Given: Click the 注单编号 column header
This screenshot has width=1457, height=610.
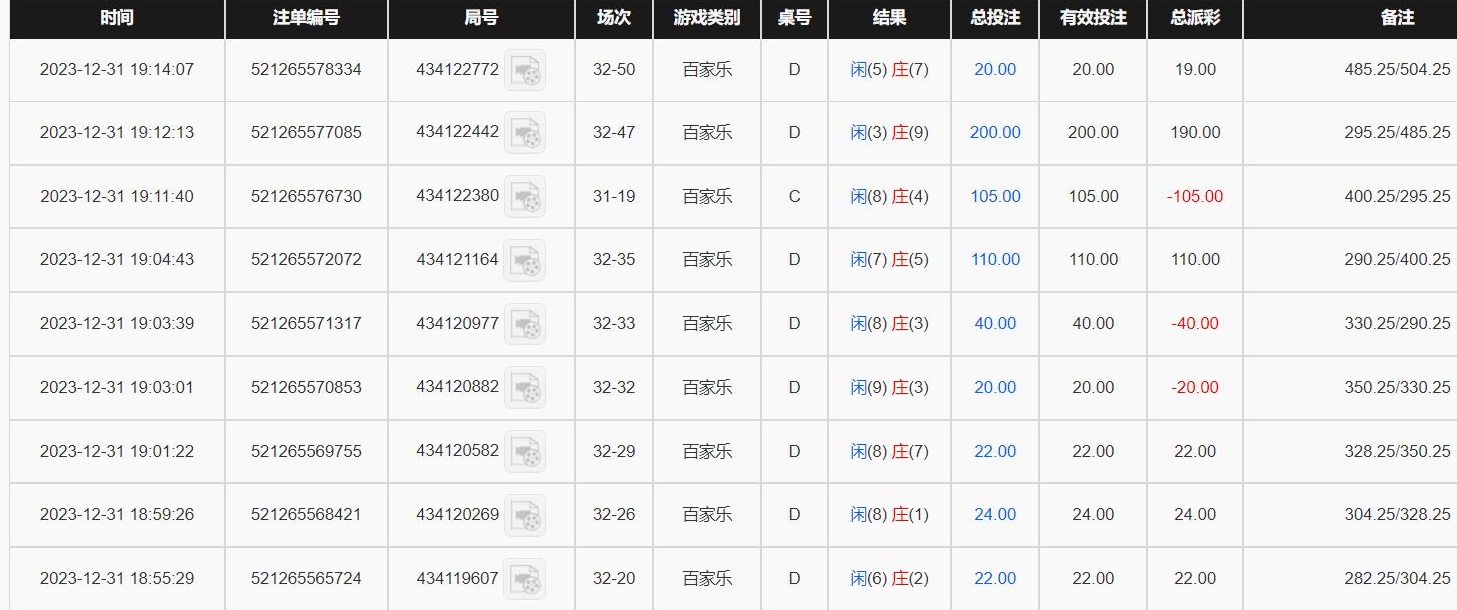Looking at the screenshot, I should (306, 18).
